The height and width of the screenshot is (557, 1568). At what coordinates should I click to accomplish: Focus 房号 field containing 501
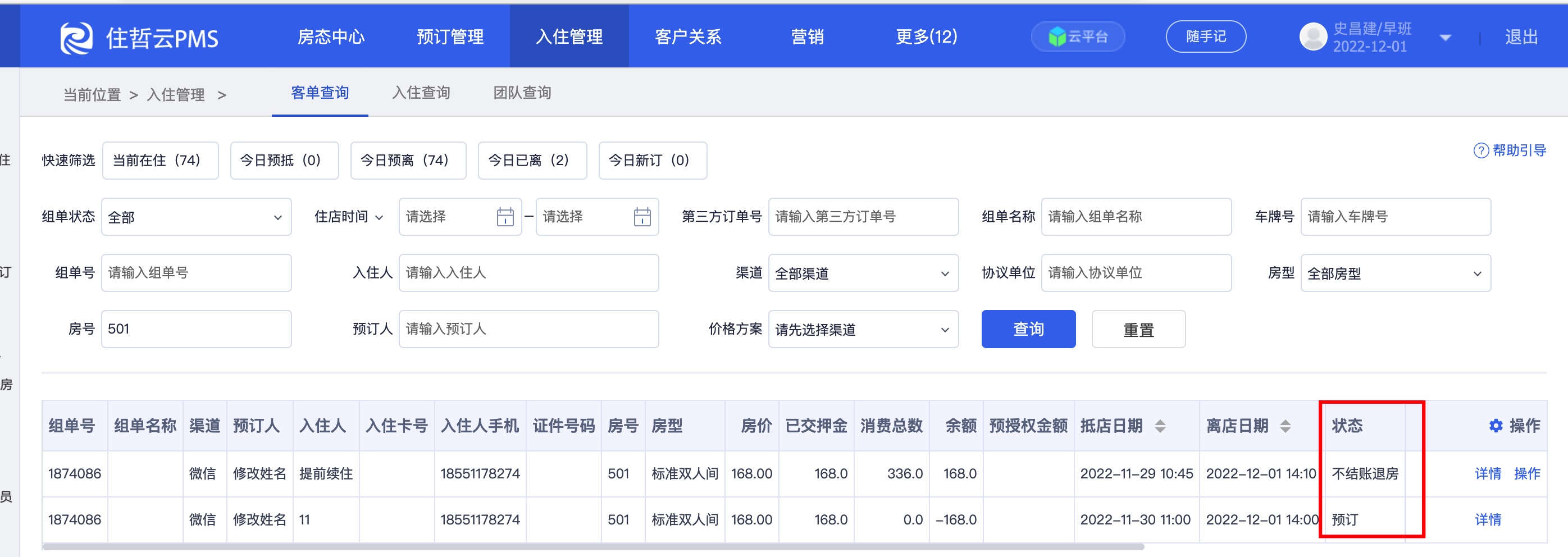pos(196,330)
